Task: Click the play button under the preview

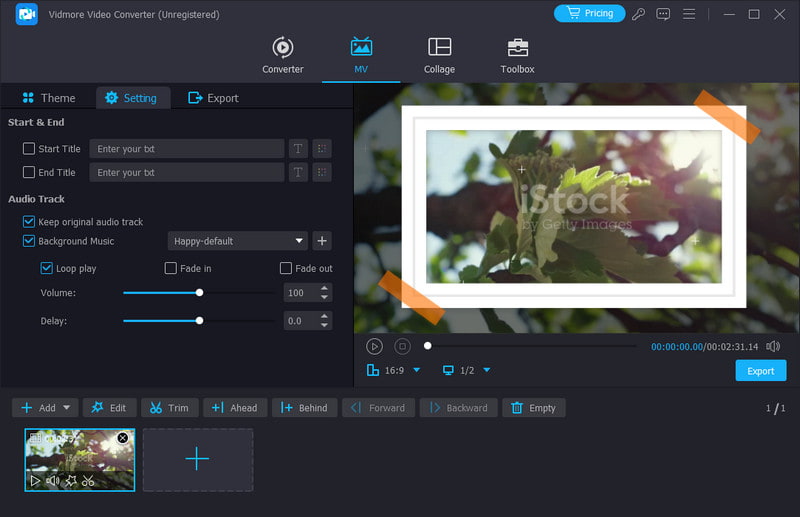Action: pyautogui.click(x=374, y=346)
